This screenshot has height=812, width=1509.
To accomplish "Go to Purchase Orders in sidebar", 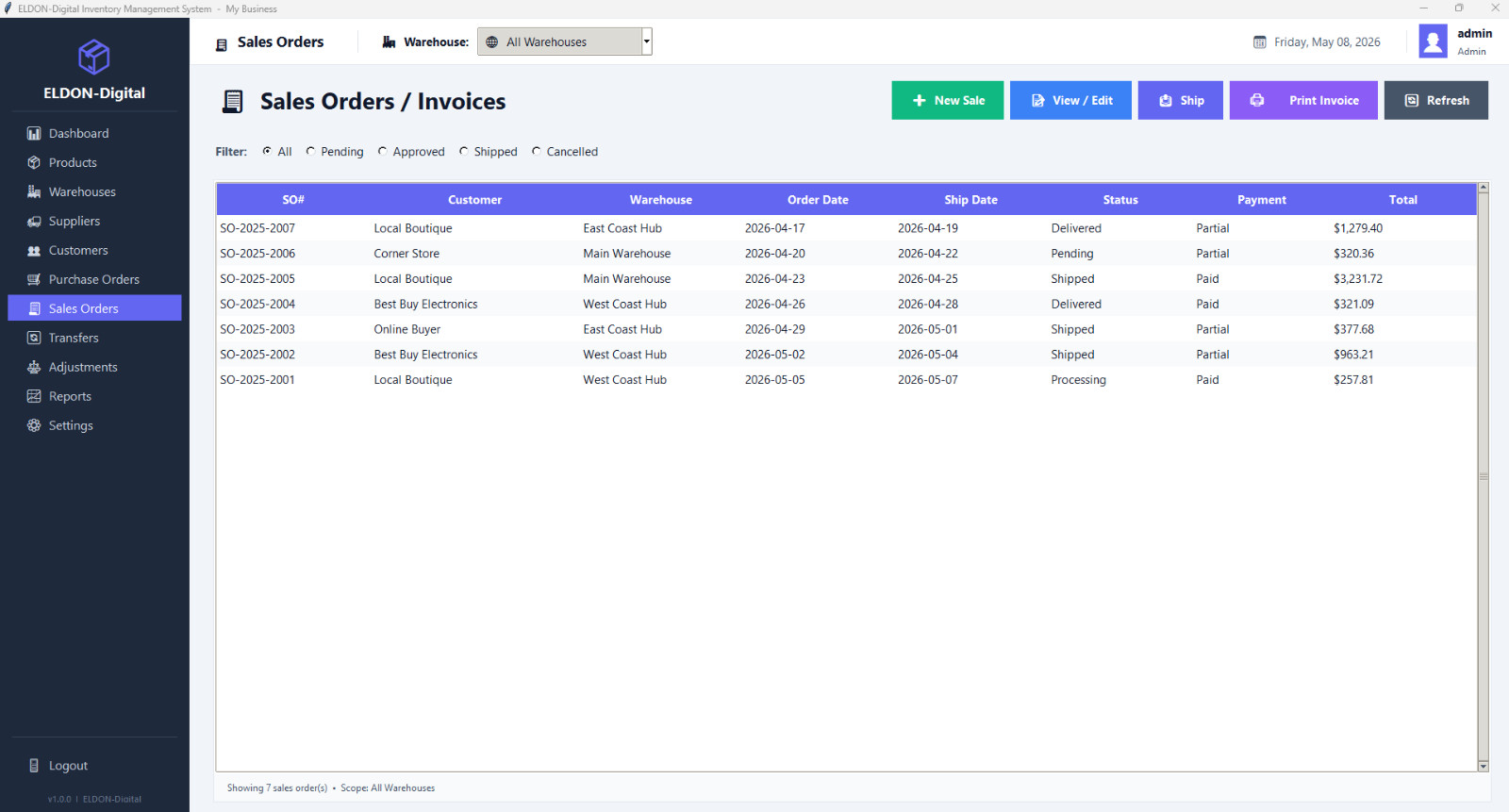I will tap(94, 279).
